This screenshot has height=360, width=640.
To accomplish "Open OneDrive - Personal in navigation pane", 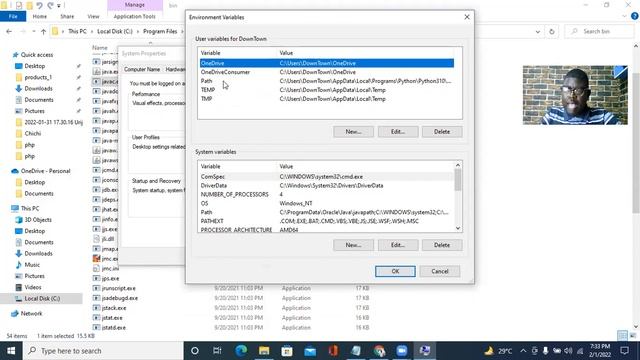I will [x=45, y=171].
